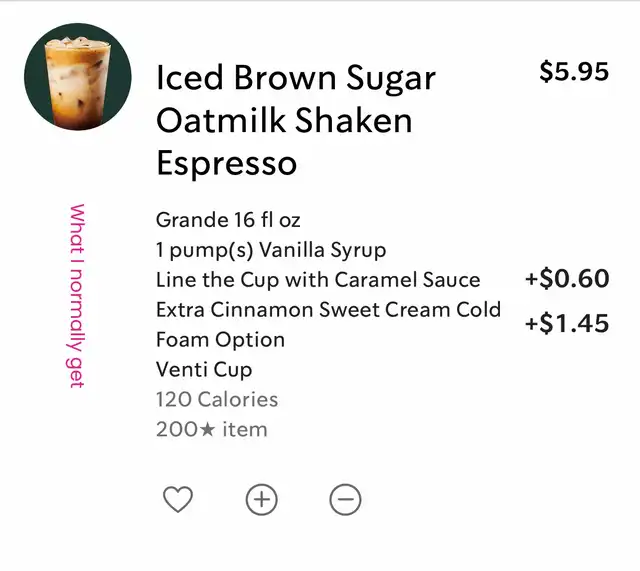
Task: Click the +$0.60 caramel sauce upcharge
Action: pyautogui.click(x=567, y=279)
